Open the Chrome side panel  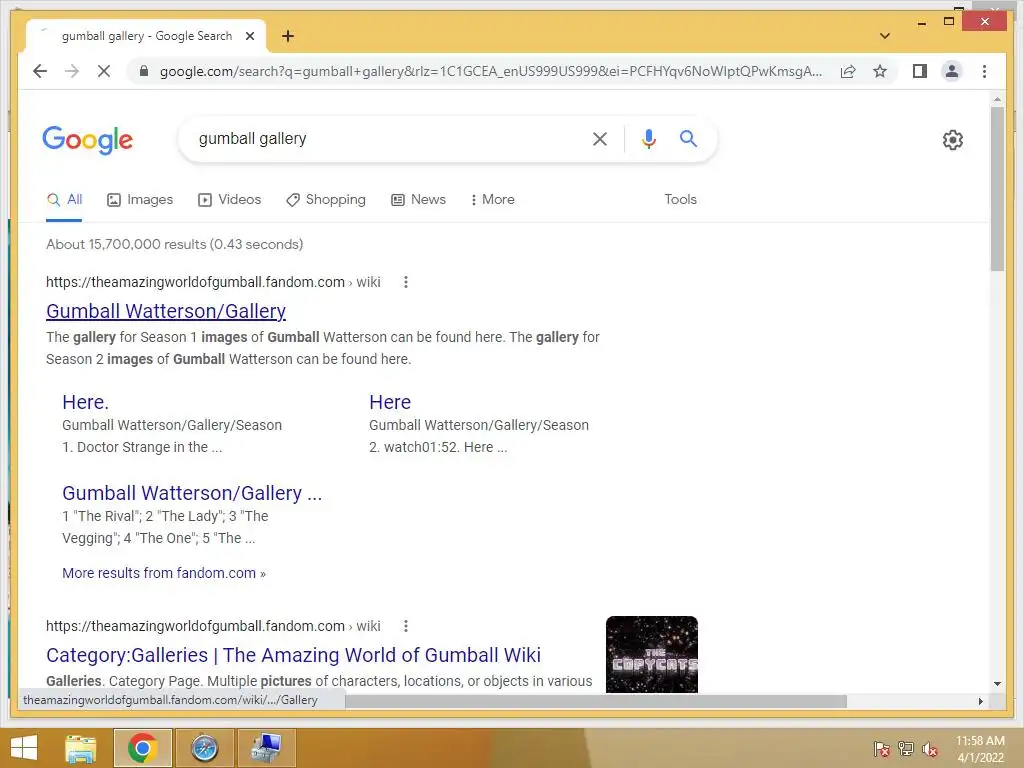pos(920,71)
